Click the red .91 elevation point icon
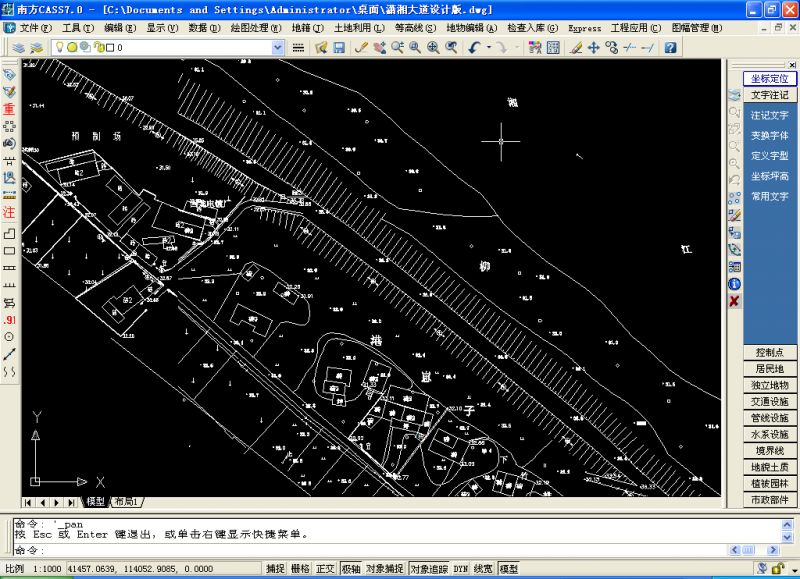The image size is (800, 579). point(9,320)
